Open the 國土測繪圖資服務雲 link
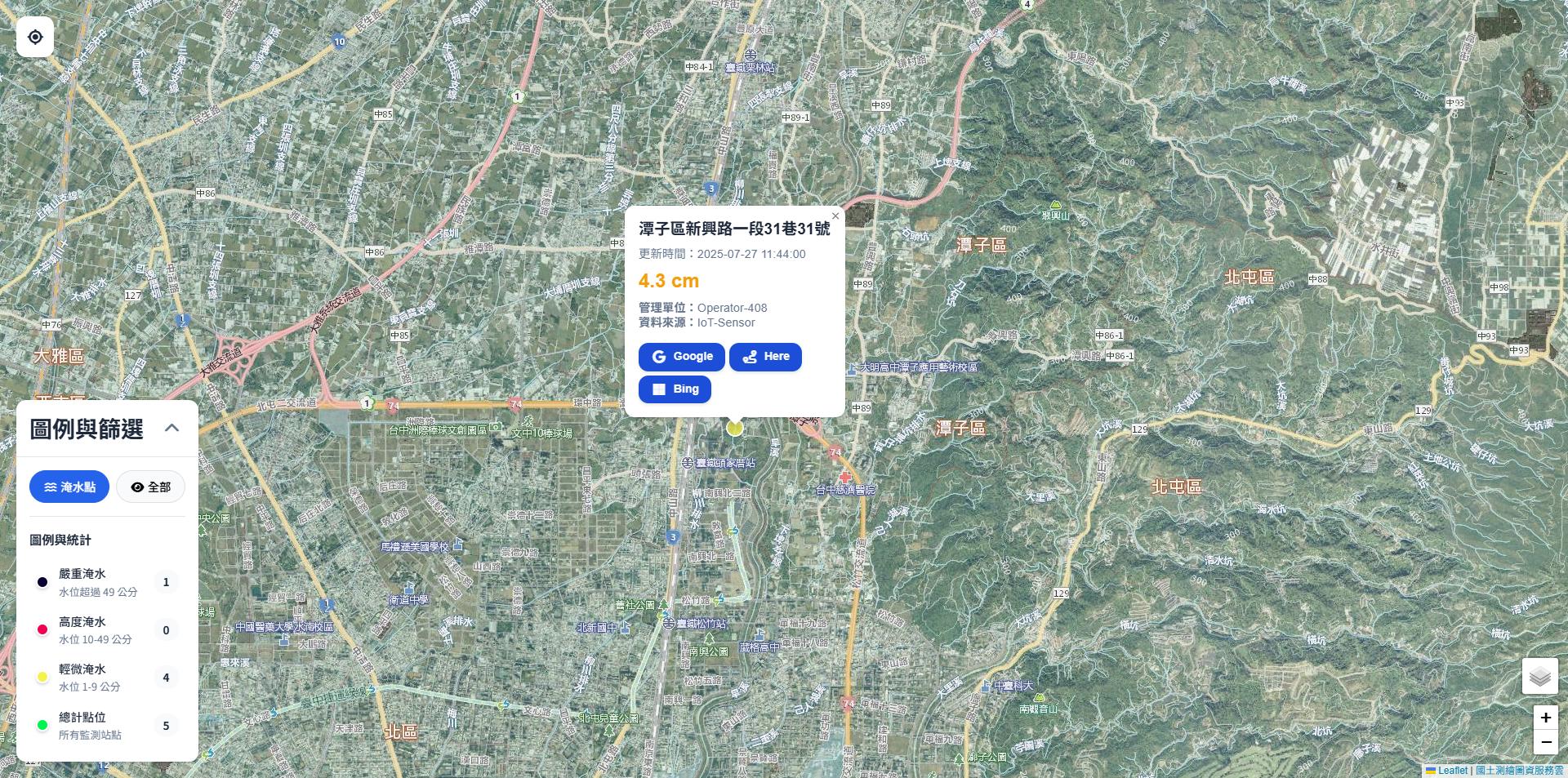This screenshot has width=1568, height=778. [1519, 770]
